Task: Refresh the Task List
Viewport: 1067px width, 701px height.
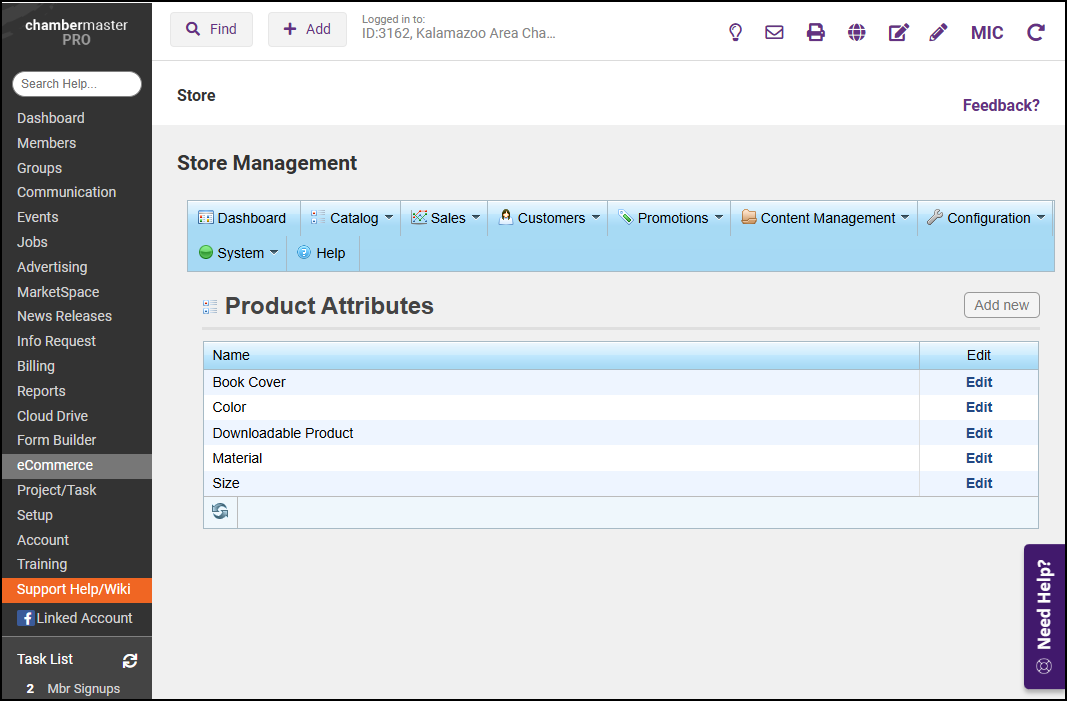Action: [x=130, y=660]
